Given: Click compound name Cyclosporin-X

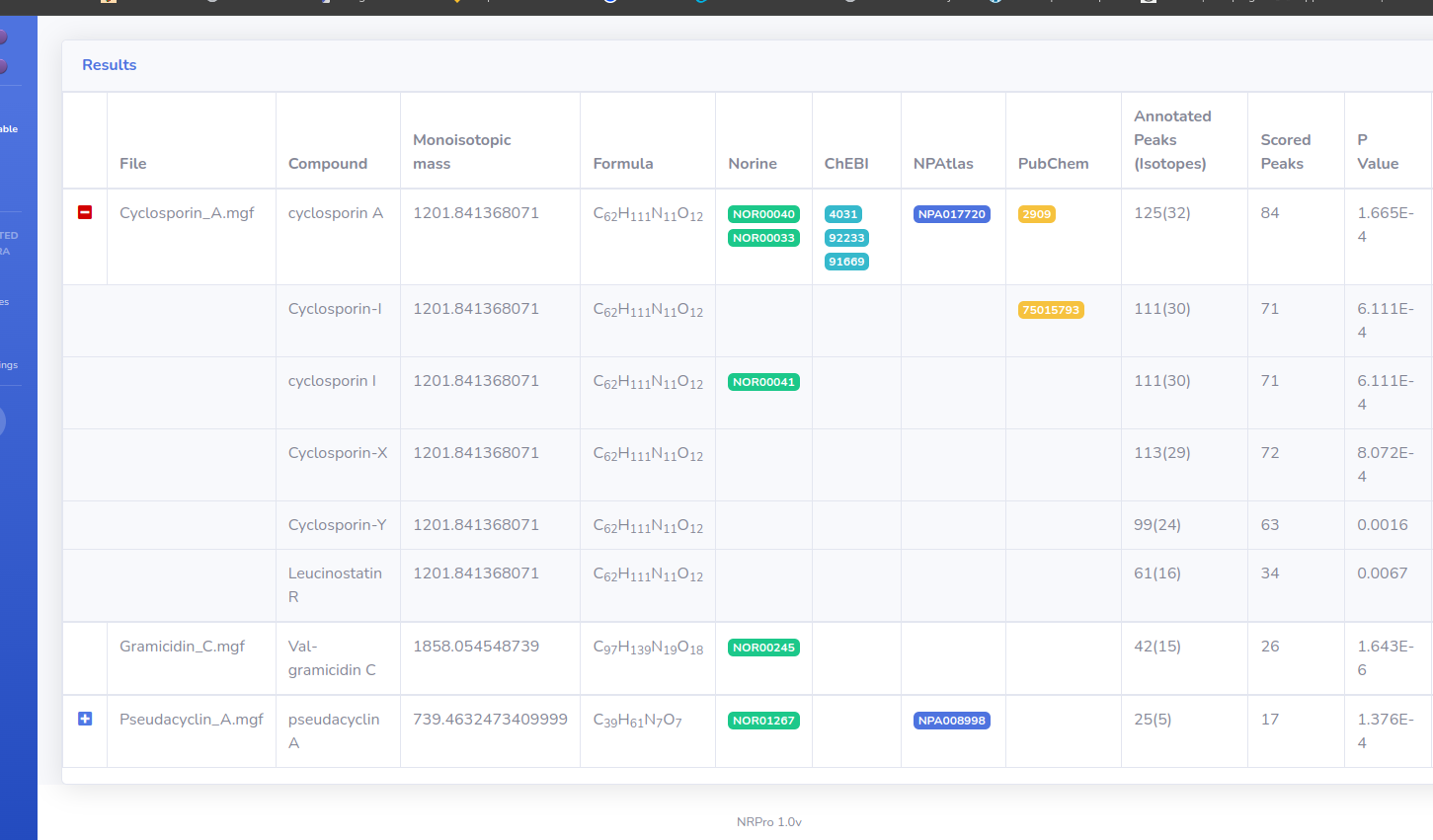Looking at the screenshot, I should click(338, 453).
